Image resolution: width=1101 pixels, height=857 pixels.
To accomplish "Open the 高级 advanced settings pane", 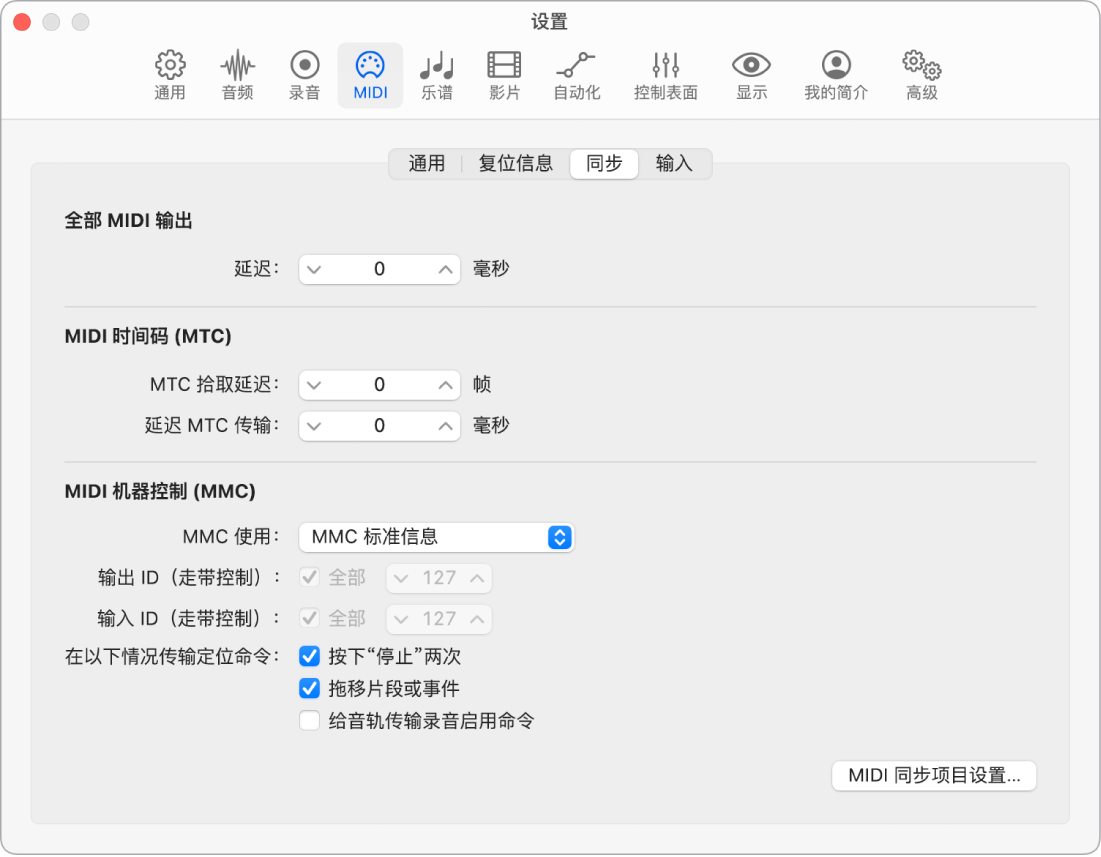I will 922,74.
